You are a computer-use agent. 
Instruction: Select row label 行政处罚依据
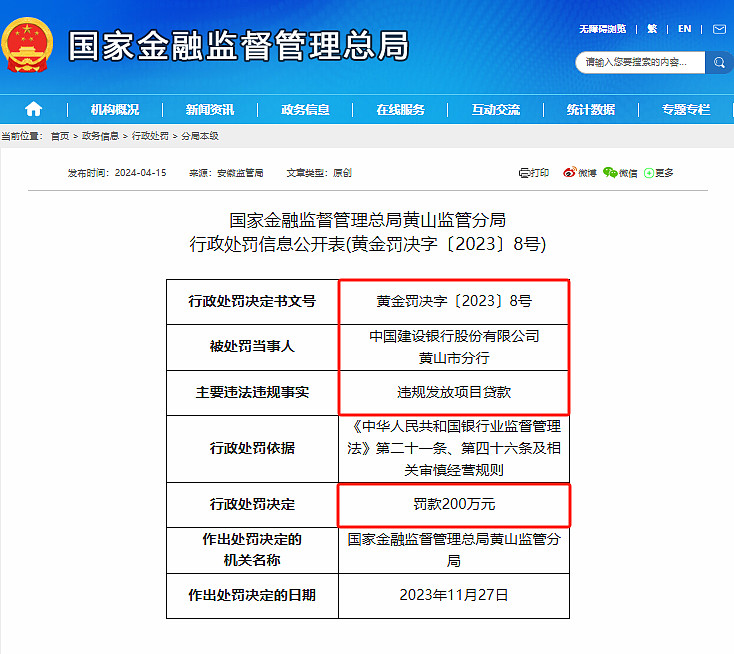point(252,448)
